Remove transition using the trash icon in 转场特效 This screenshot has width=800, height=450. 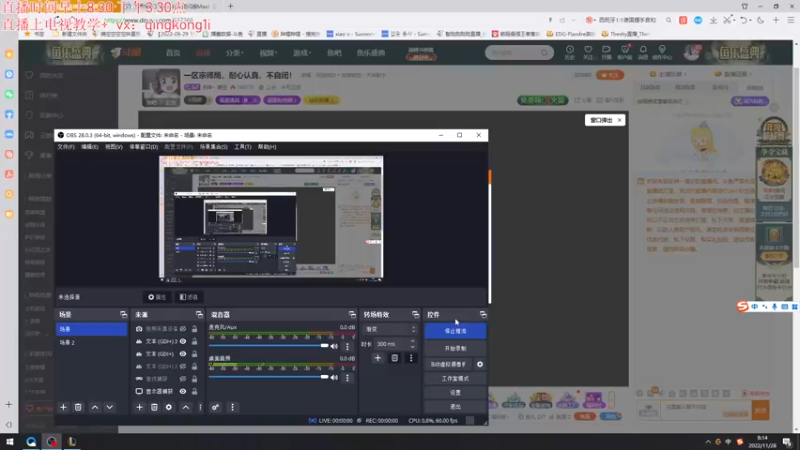coord(394,358)
